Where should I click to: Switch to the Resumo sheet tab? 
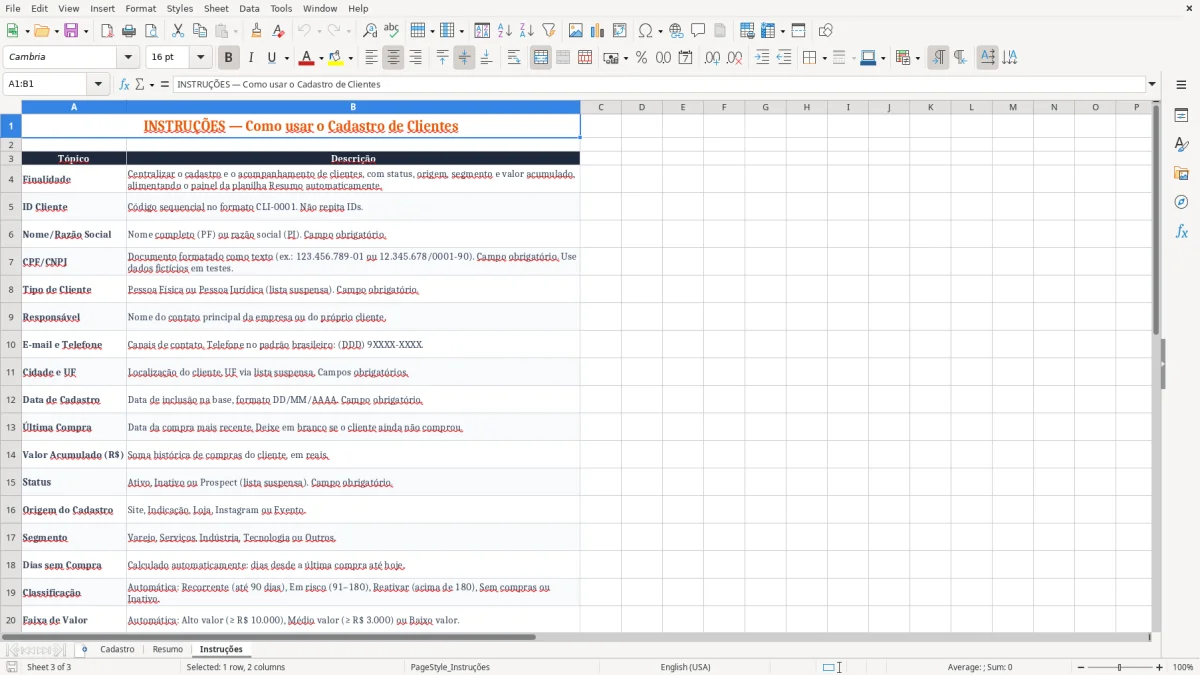(167, 650)
